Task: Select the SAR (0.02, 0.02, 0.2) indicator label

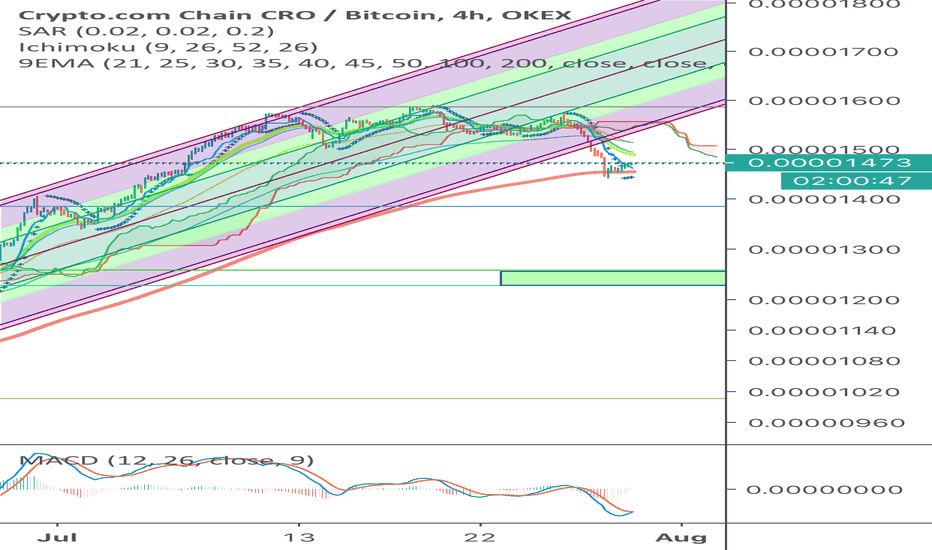Action: pyautogui.click(x=146, y=31)
